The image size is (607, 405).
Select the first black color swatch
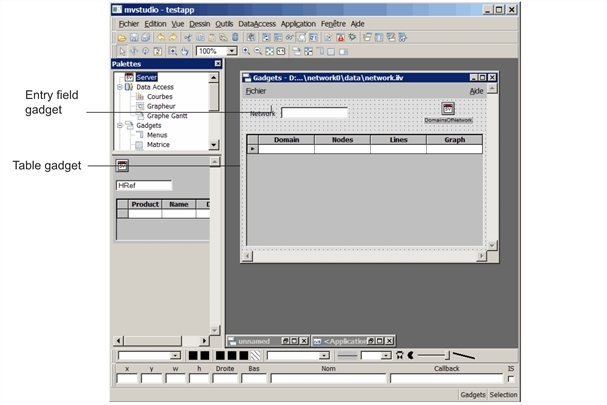193,355
